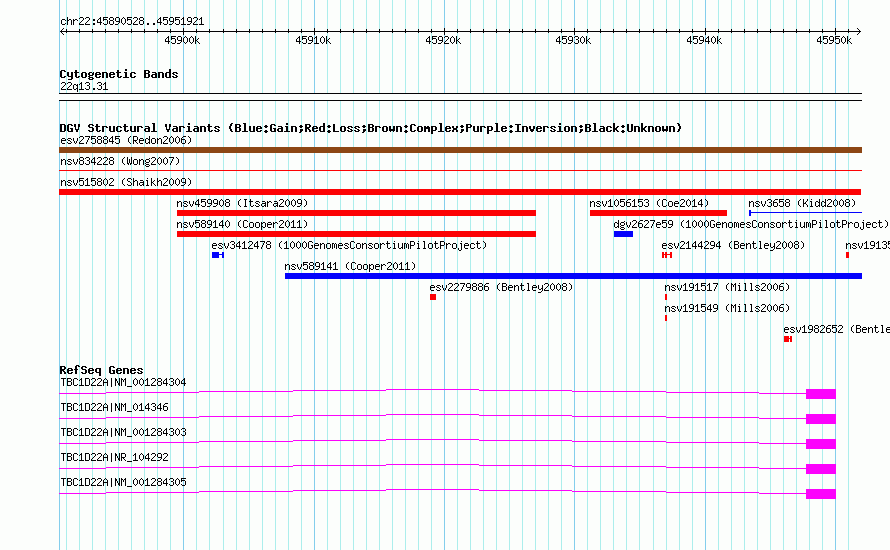Open the nsv3658 (Kidd2008) label

[802, 203]
